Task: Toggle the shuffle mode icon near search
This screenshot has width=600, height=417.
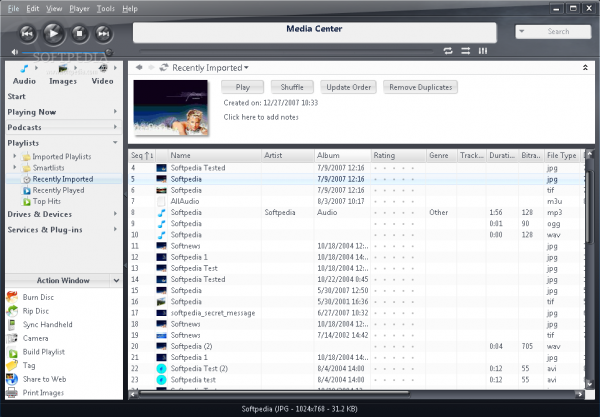Action: click(x=465, y=49)
